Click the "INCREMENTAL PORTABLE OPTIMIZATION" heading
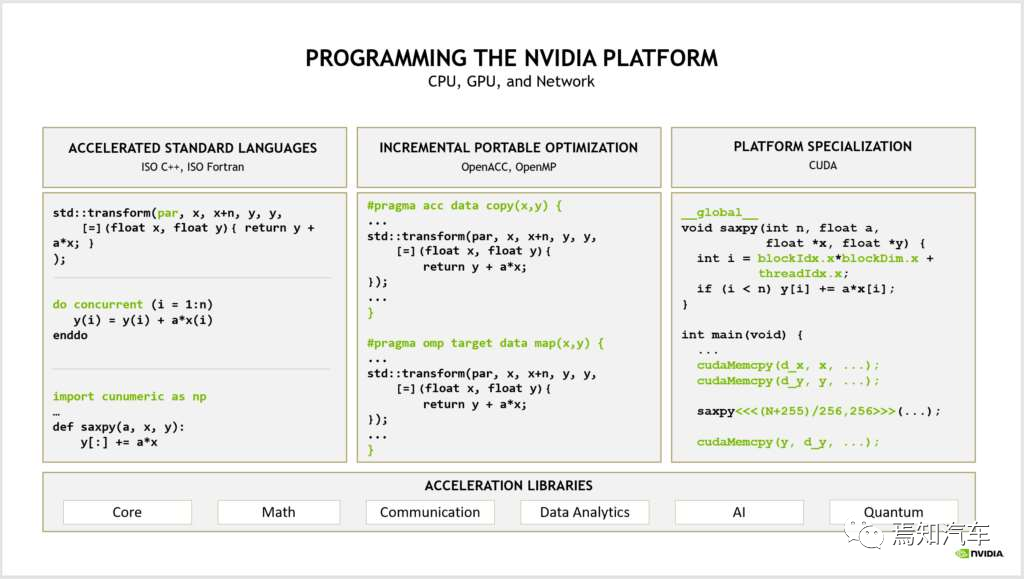The width and height of the screenshot is (1024, 579). pyautogui.click(x=509, y=148)
